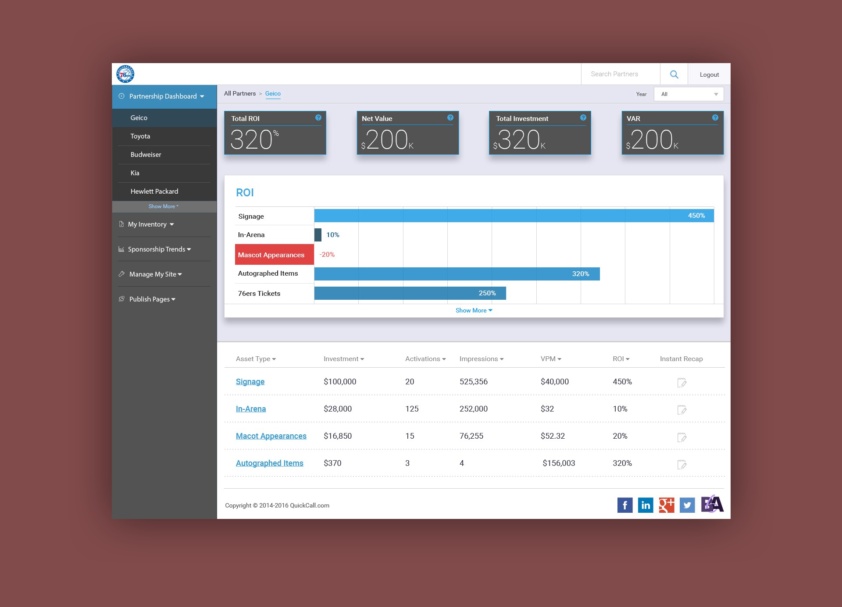Open the LinkedIn social link

pyautogui.click(x=645, y=505)
